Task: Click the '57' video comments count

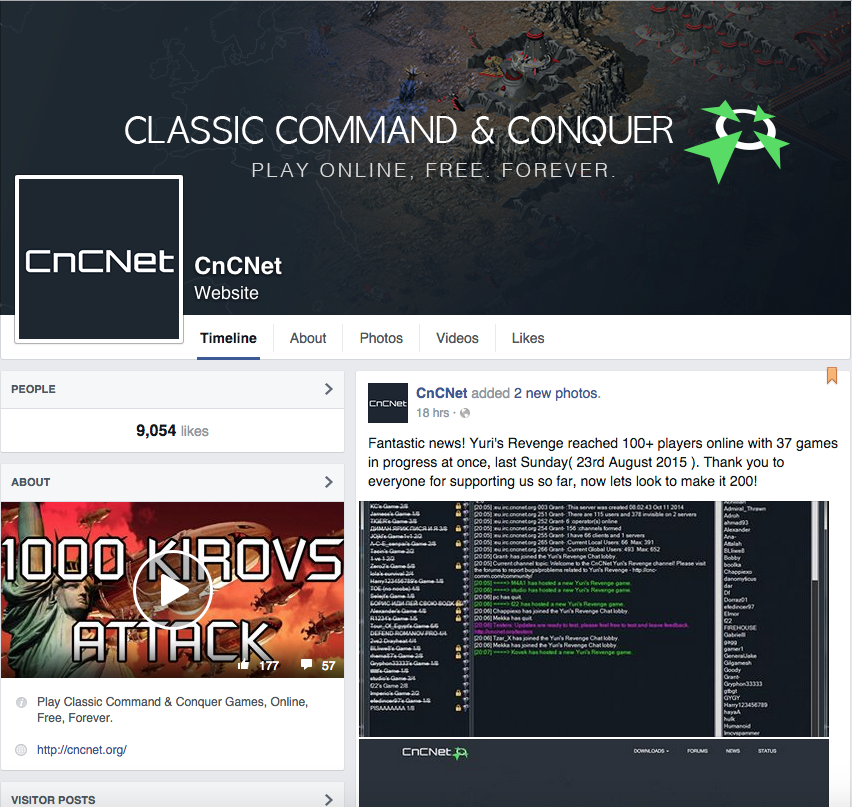Action: pos(328,666)
